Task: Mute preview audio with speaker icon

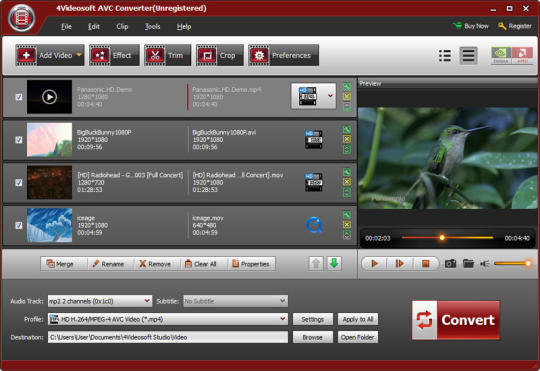Action: [485, 264]
